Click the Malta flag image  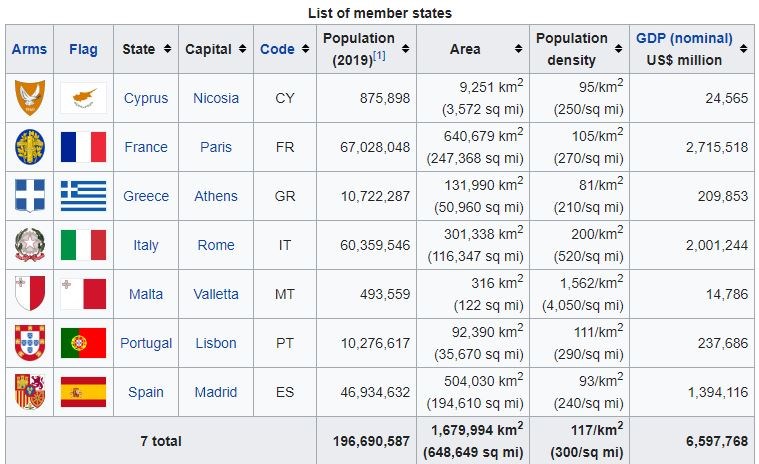click(83, 294)
